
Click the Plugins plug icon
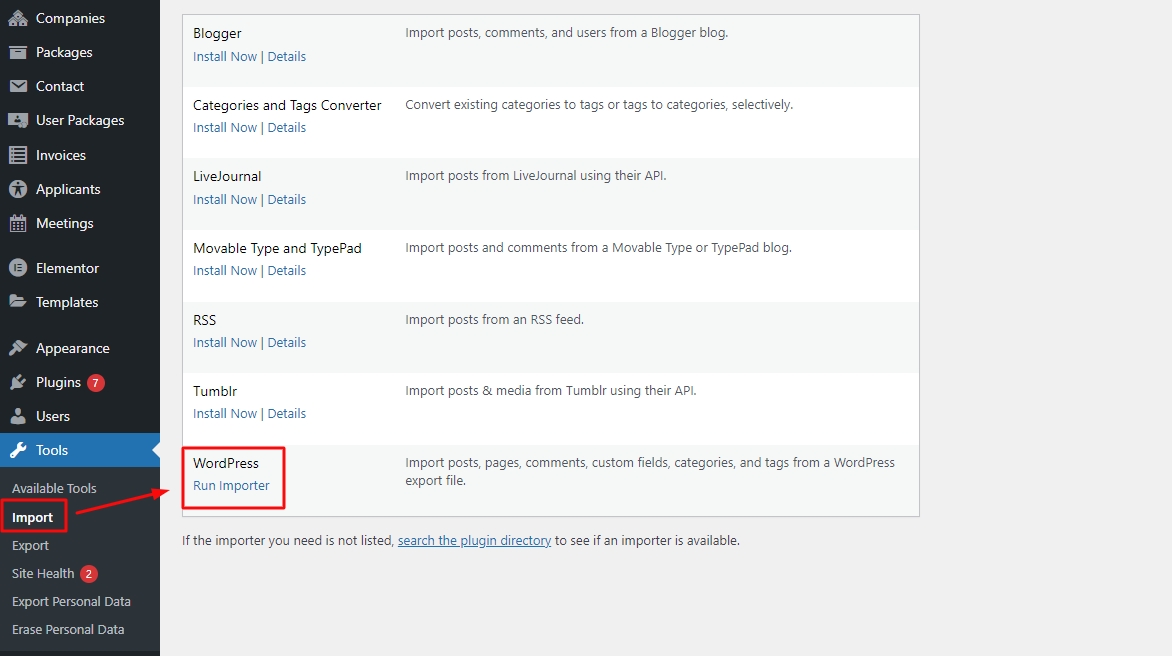[18, 382]
